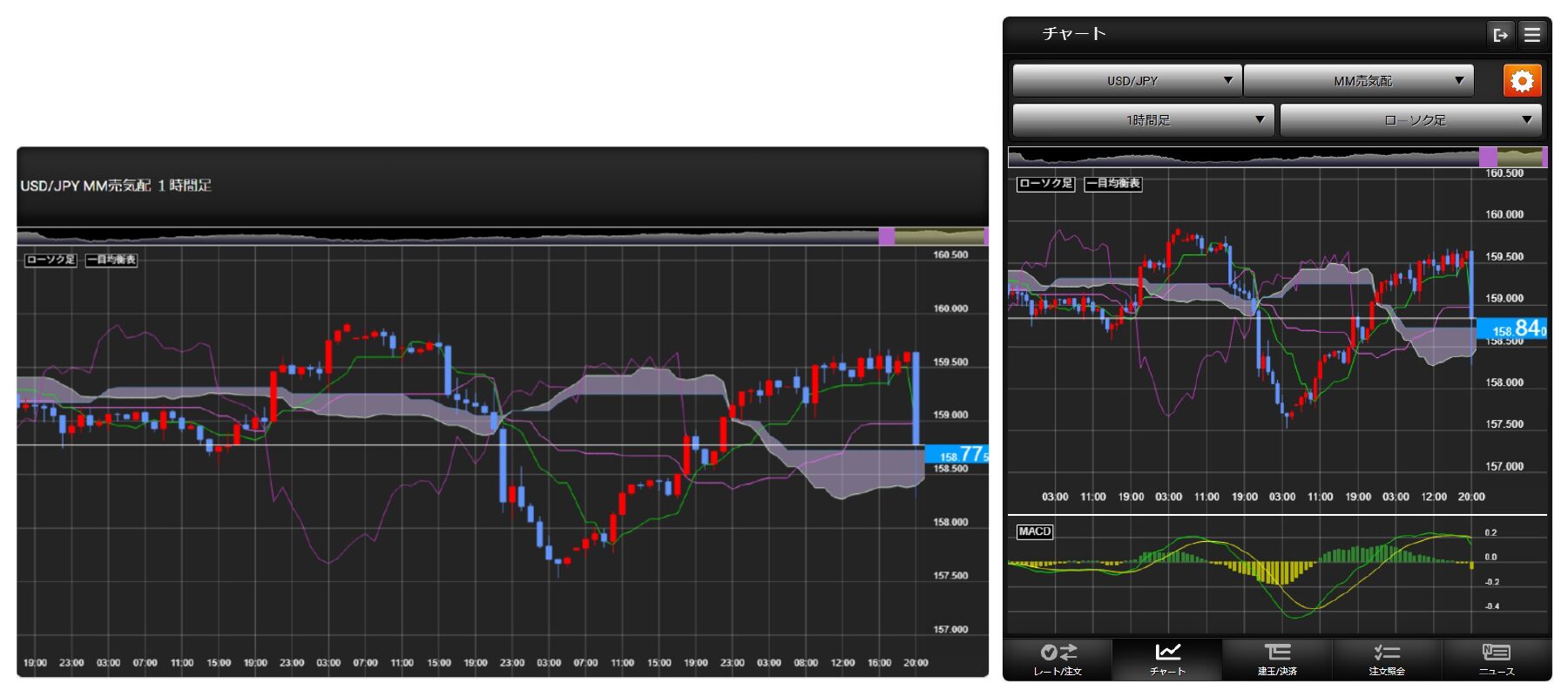Click the logout arrow icon in header
The width and height of the screenshot is (1568, 697).
pos(1500,35)
